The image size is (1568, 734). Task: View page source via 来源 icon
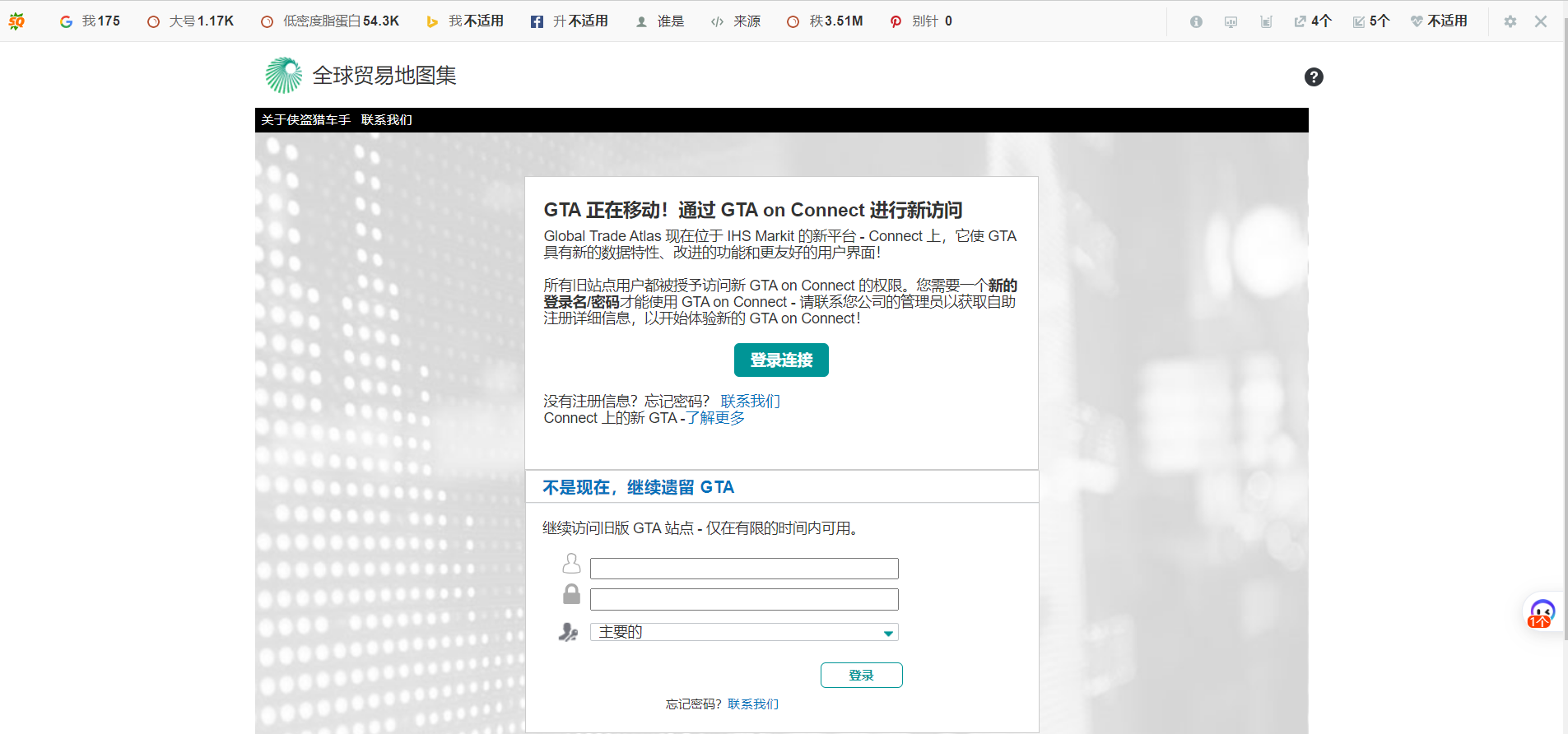(735, 21)
